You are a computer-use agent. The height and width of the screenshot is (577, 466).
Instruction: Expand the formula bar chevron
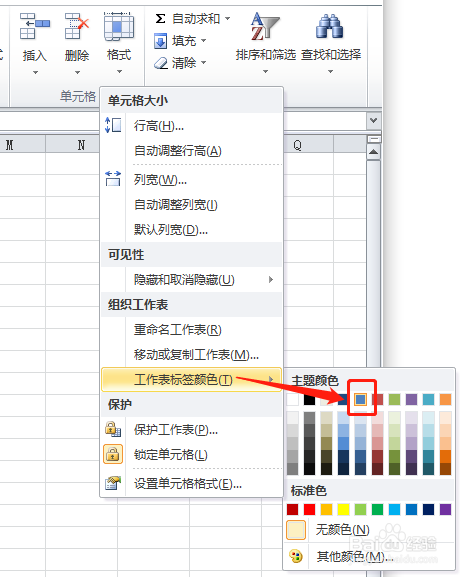coord(373,121)
